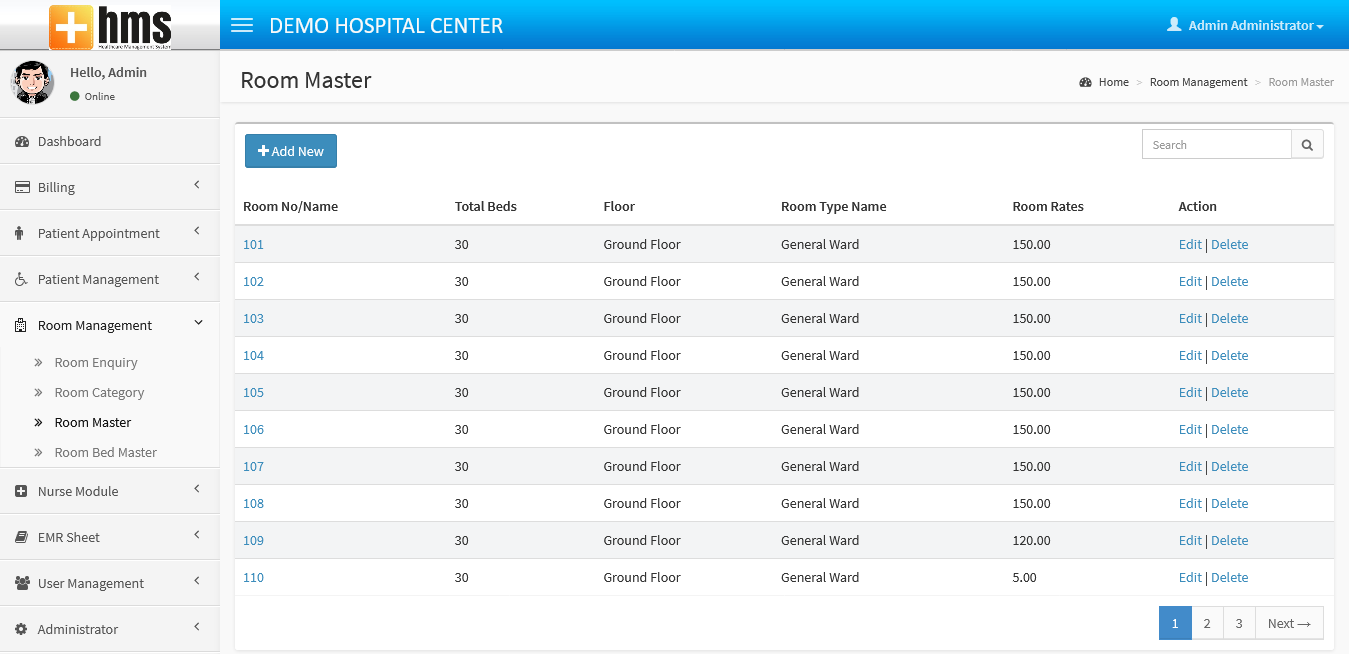Expand the Patient Appointment menu chevron

[197, 231]
